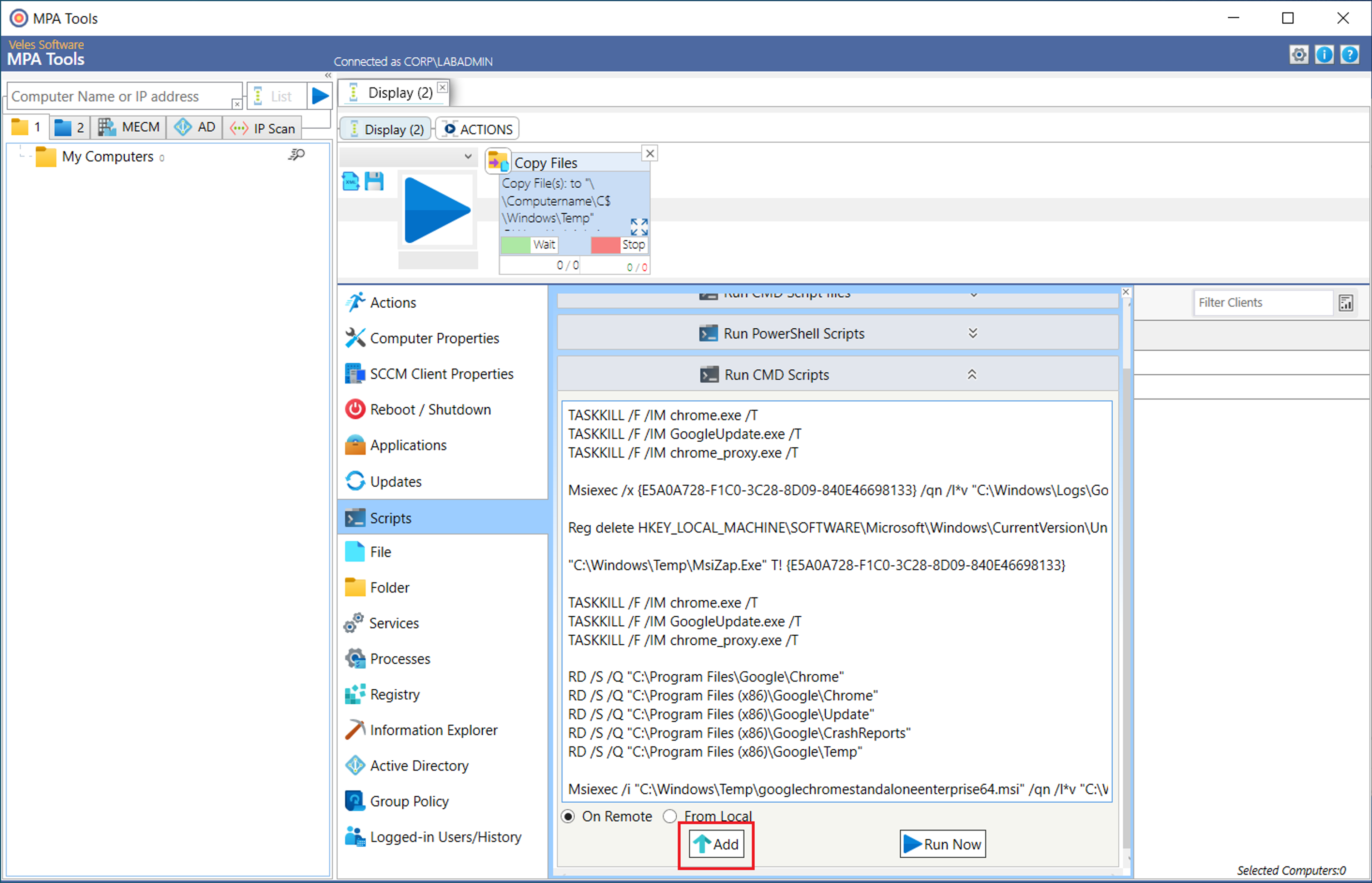
Task: Close the Copy Files action card
Action: (650, 153)
